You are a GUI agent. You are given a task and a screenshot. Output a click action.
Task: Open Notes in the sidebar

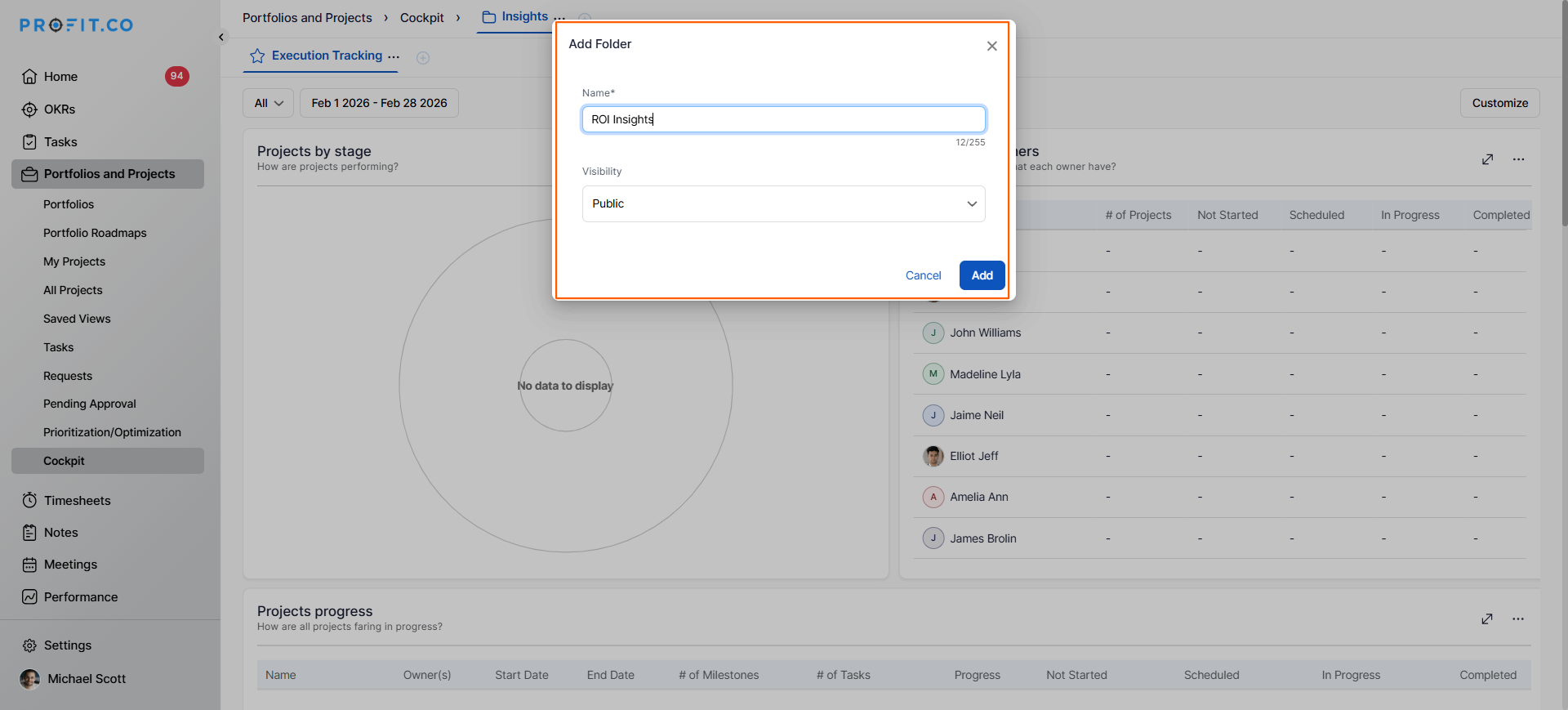(x=60, y=533)
